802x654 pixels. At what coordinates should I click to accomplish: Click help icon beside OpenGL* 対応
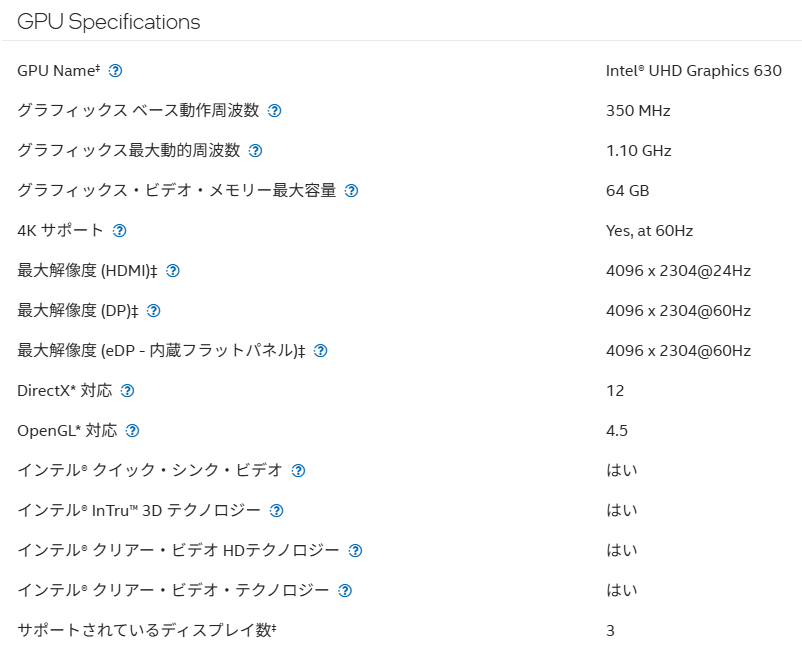[x=132, y=431]
